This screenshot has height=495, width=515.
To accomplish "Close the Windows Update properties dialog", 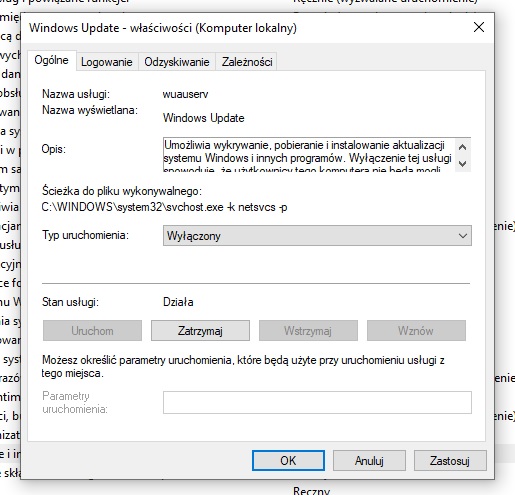I will (x=479, y=27).
